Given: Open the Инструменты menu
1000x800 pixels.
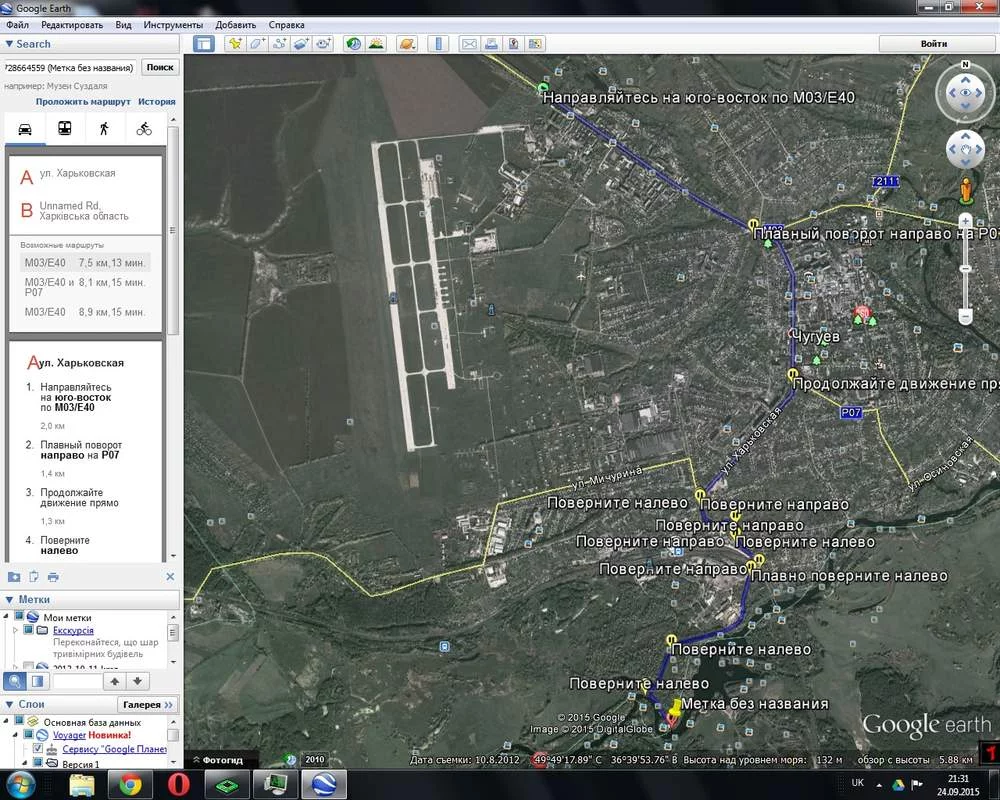Looking at the screenshot, I should point(173,24).
